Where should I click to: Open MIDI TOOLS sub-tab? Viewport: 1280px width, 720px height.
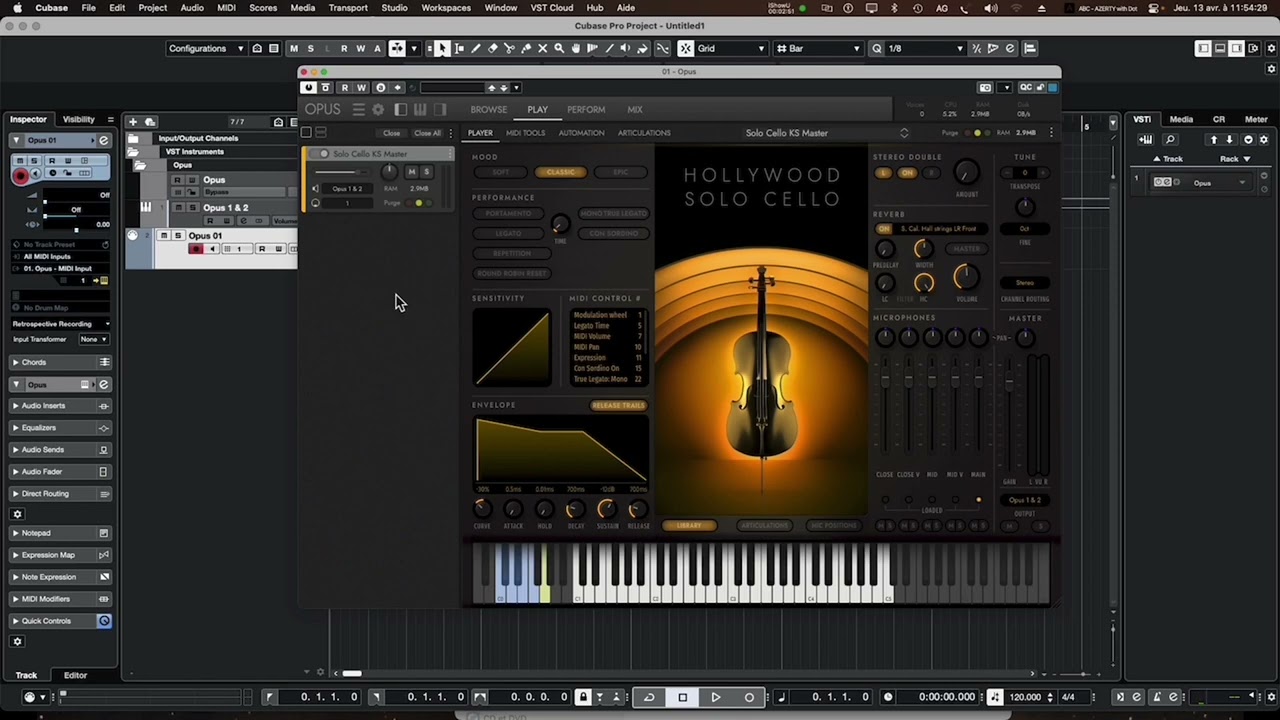(525, 133)
